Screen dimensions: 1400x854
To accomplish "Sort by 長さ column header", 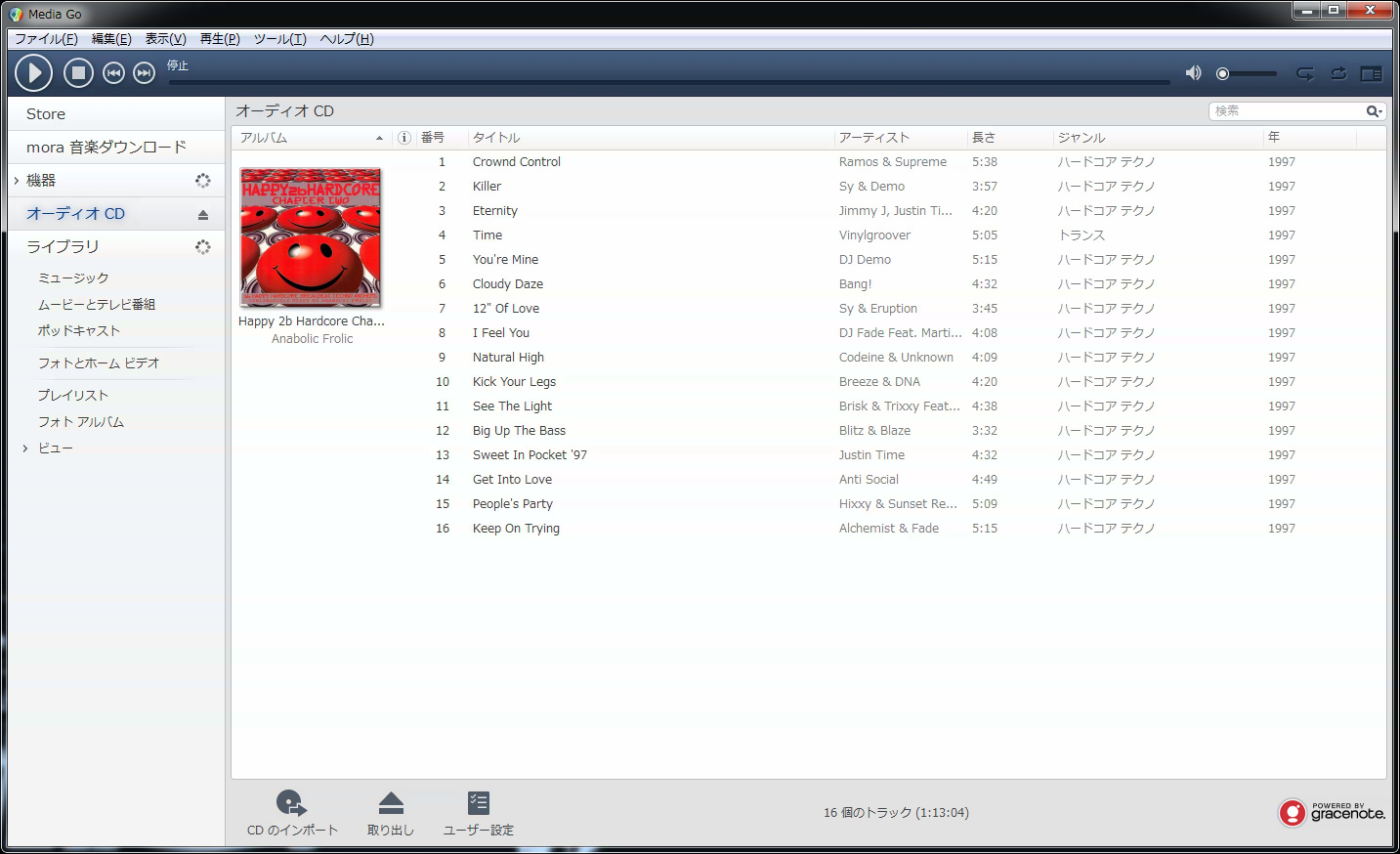I will (x=1010, y=138).
